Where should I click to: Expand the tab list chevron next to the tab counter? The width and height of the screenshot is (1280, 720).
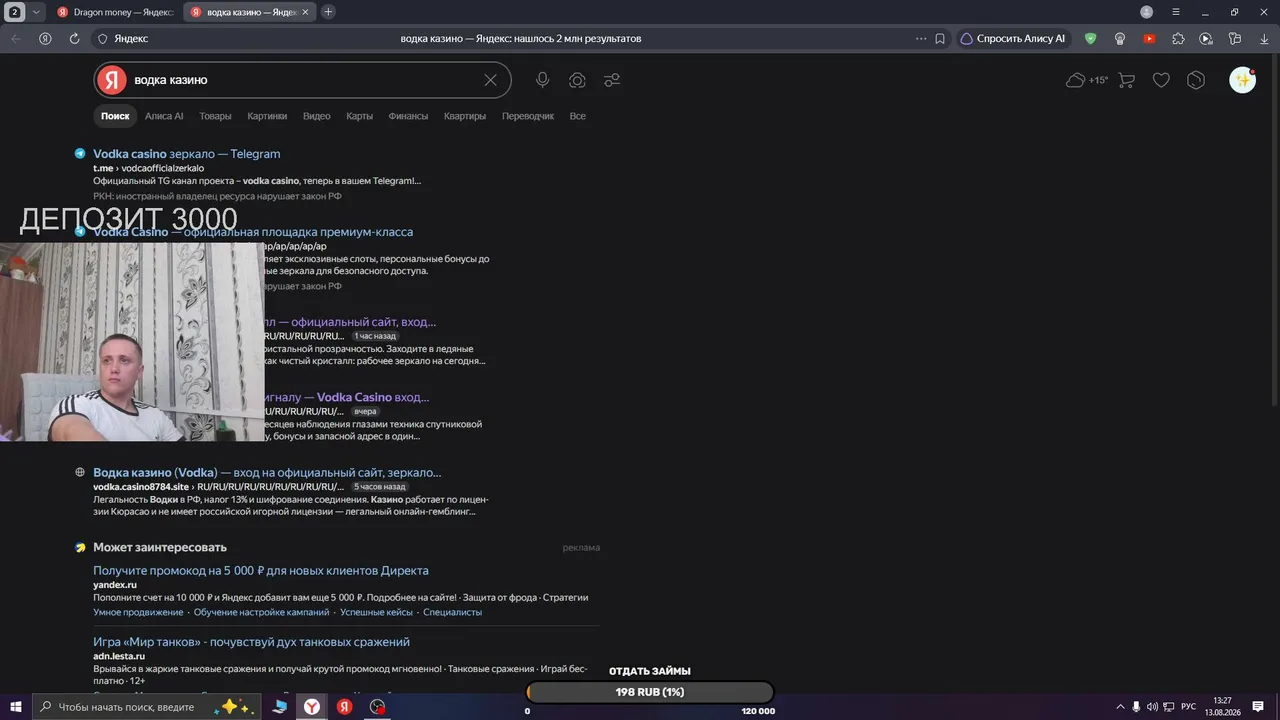pyautogui.click(x=37, y=12)
